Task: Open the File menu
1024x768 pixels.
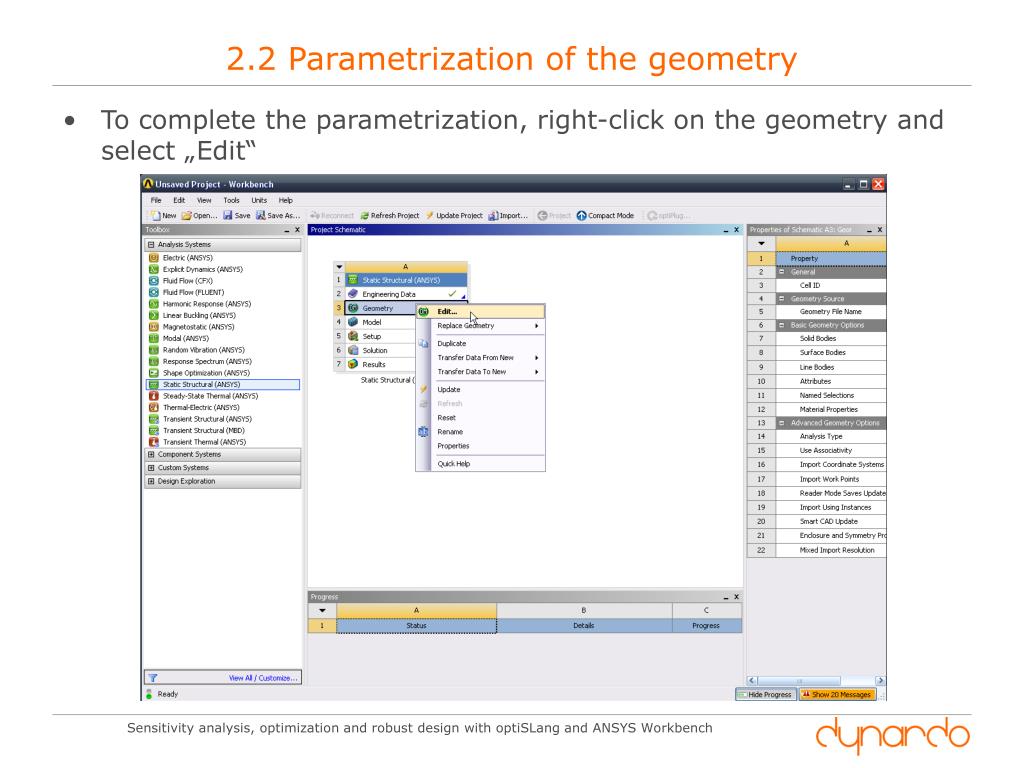Action: click(156, 200)
